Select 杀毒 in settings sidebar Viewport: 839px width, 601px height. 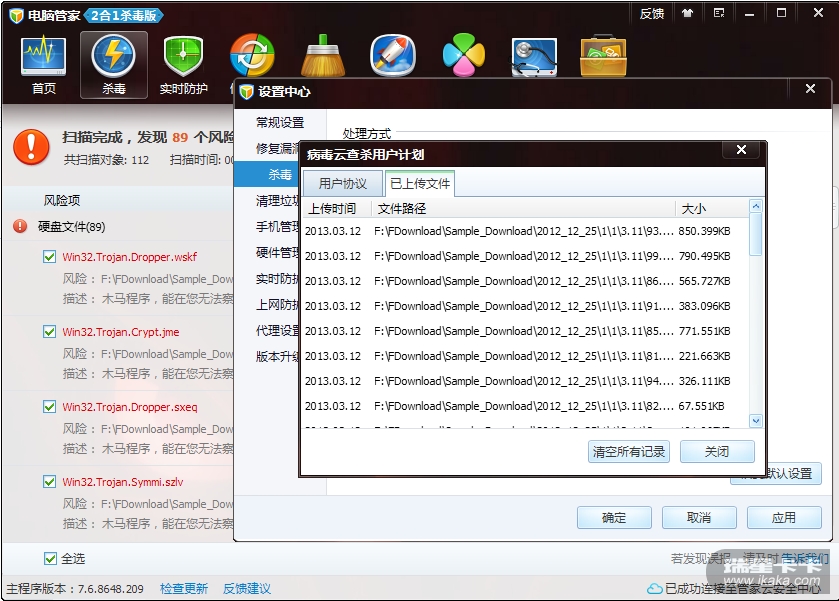[267, 174]
